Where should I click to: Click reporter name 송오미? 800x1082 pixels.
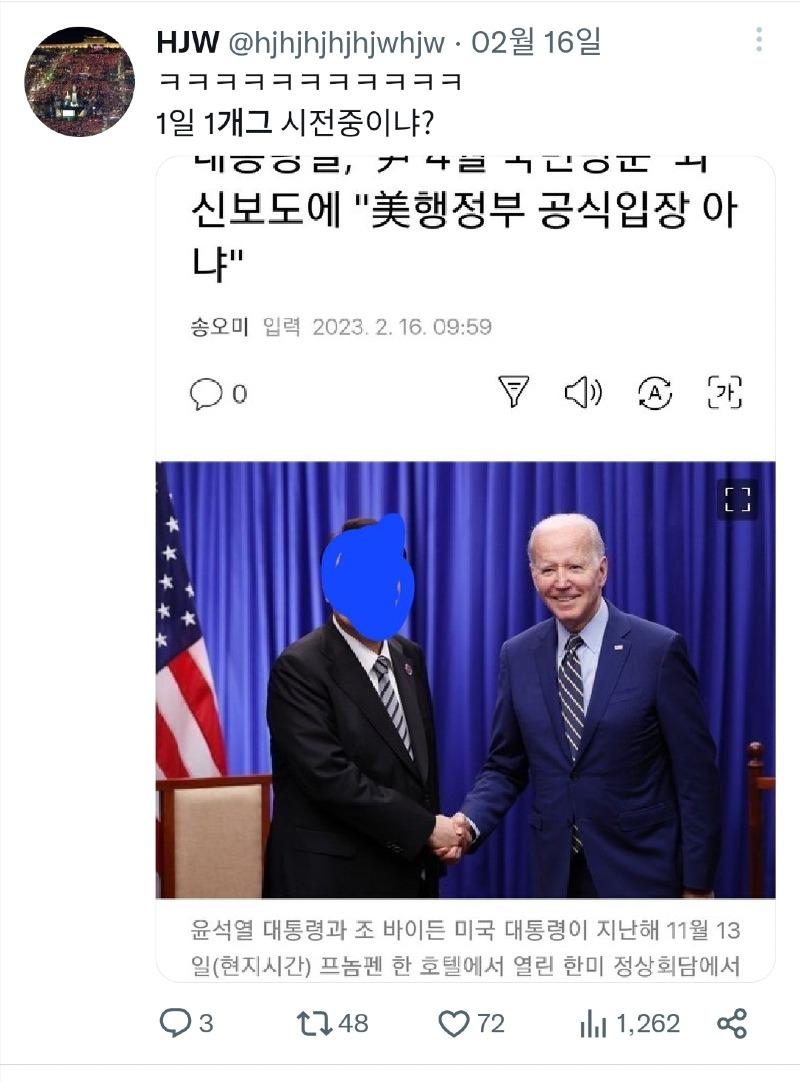click(219, 326)
